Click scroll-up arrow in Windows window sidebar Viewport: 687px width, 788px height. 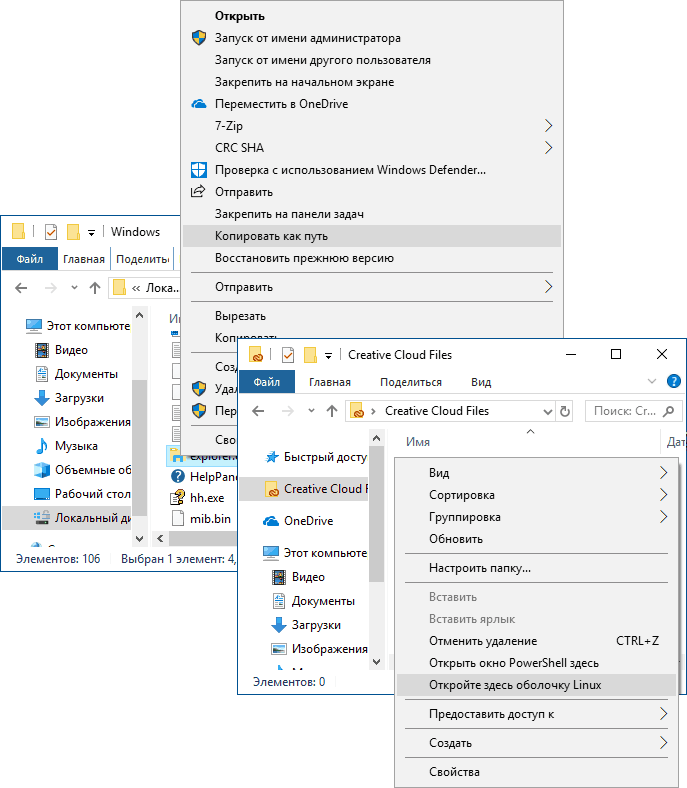140,315
